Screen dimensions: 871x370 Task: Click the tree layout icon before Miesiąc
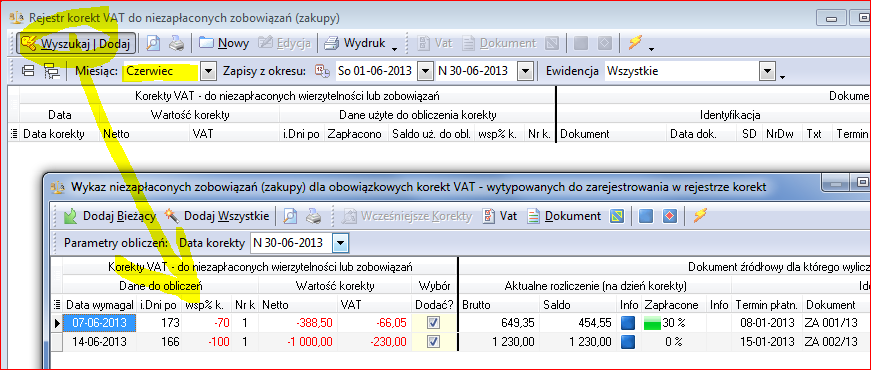(51, 71)
